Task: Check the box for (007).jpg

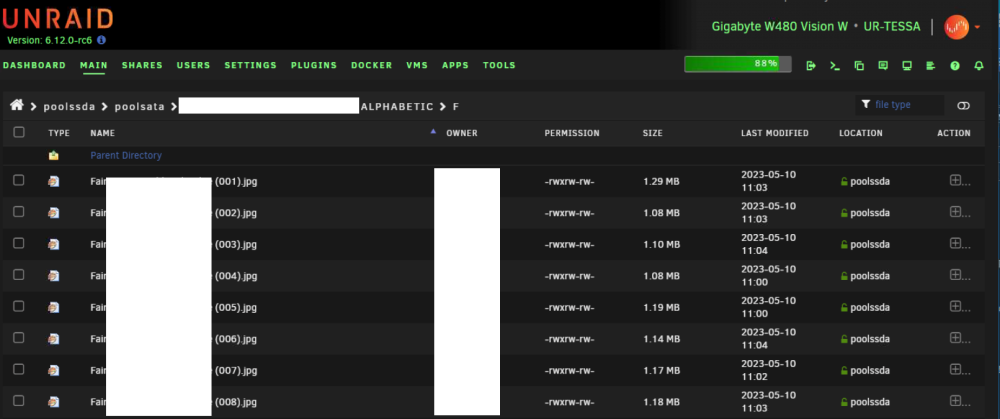Action: [18, 369]
